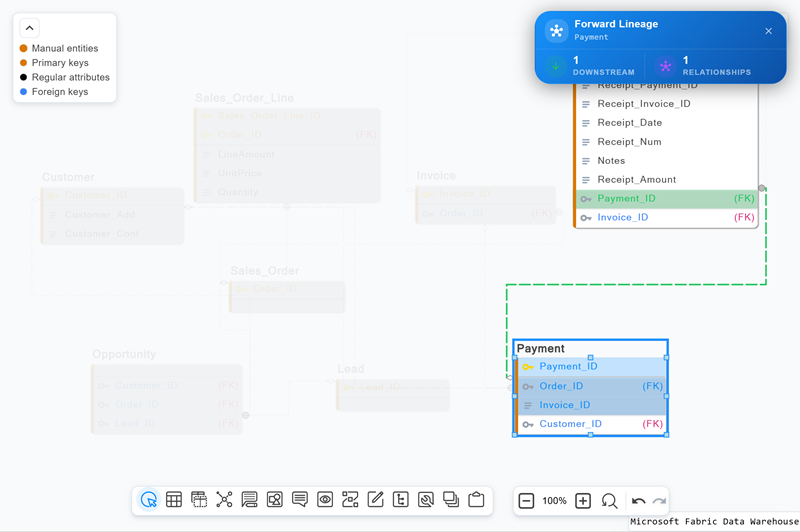This screenshot has width=800, height=532.
Task: Pick the dashed-outline table view tool
Action: click(199, 500)
